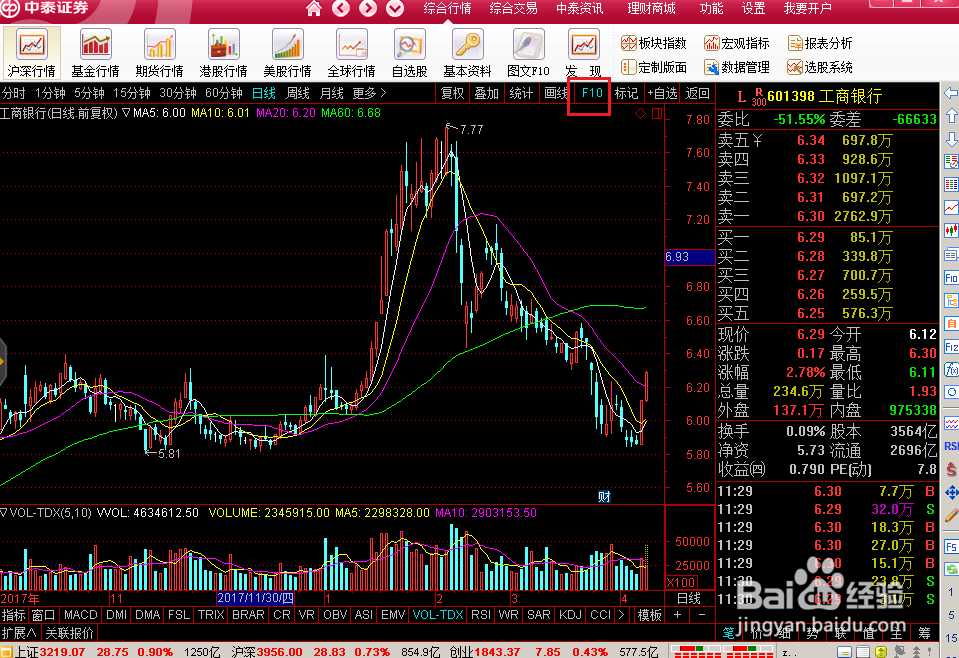Viewport: 959px width, 658px height.
Task: Open 美股行情 US stocks
Action: 287,53
